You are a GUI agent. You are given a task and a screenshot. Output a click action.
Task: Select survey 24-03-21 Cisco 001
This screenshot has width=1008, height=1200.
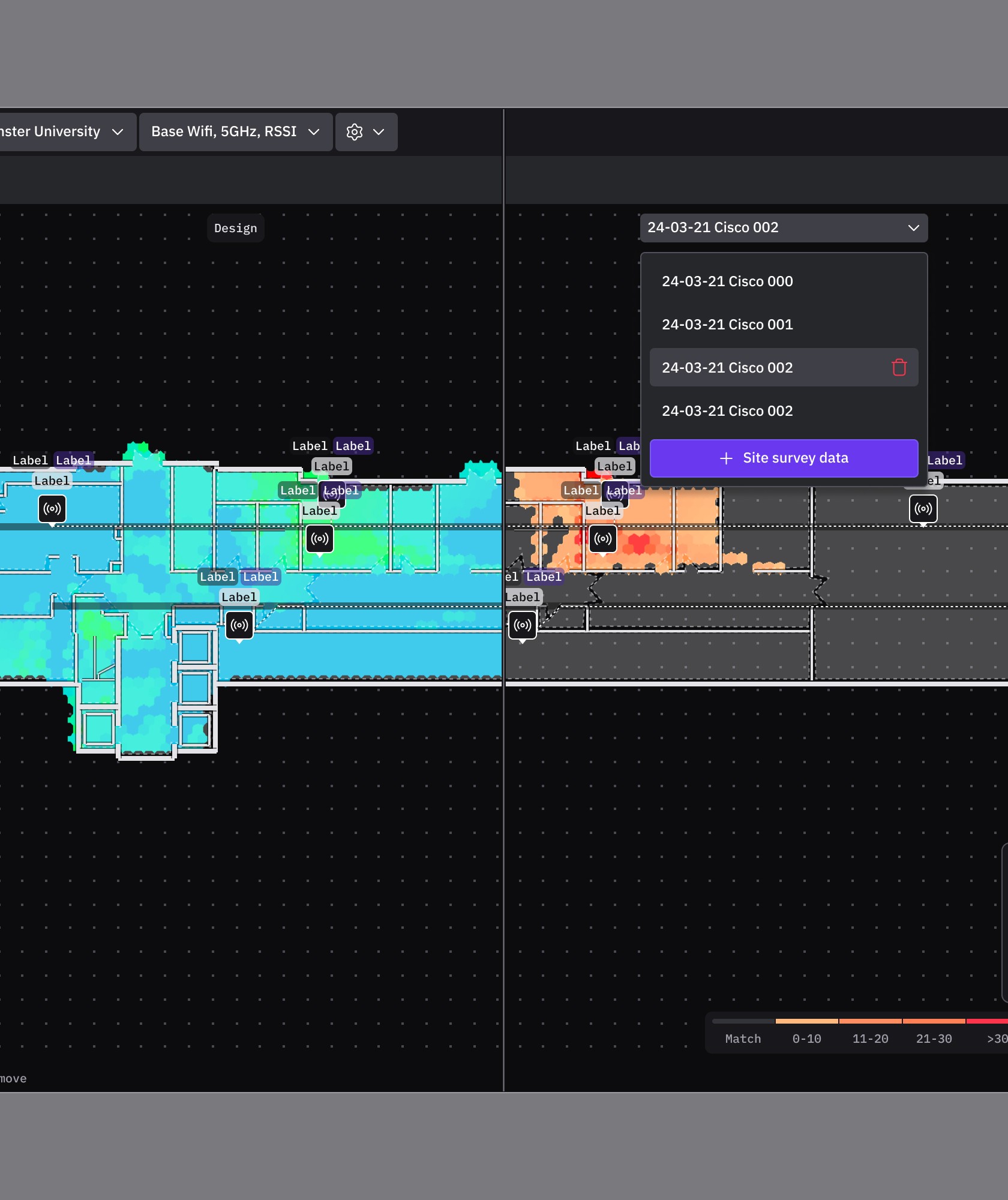[784, 325]
